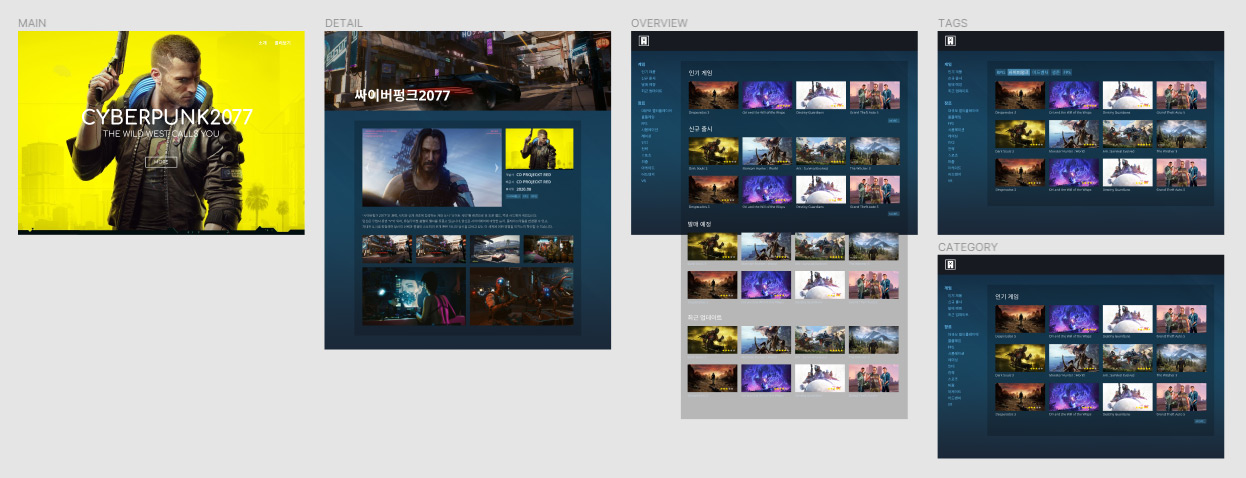Click the 인기 게임 heading in CATEGORY content
1246x478 pixels.
coord(1007,297)
